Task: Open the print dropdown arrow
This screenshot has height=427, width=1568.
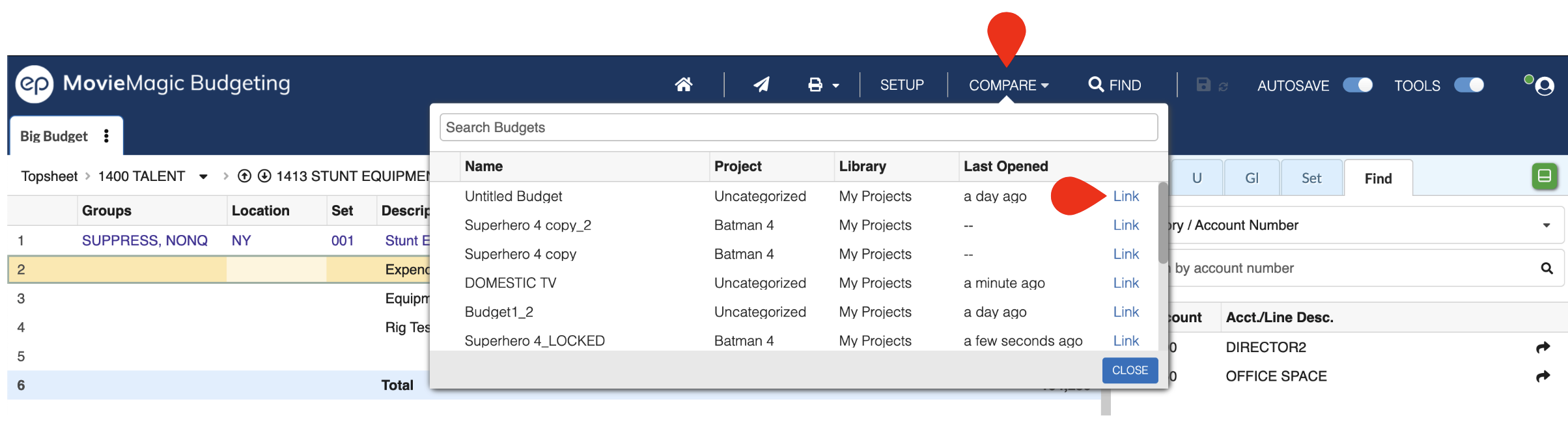Action: coord(835,86)
